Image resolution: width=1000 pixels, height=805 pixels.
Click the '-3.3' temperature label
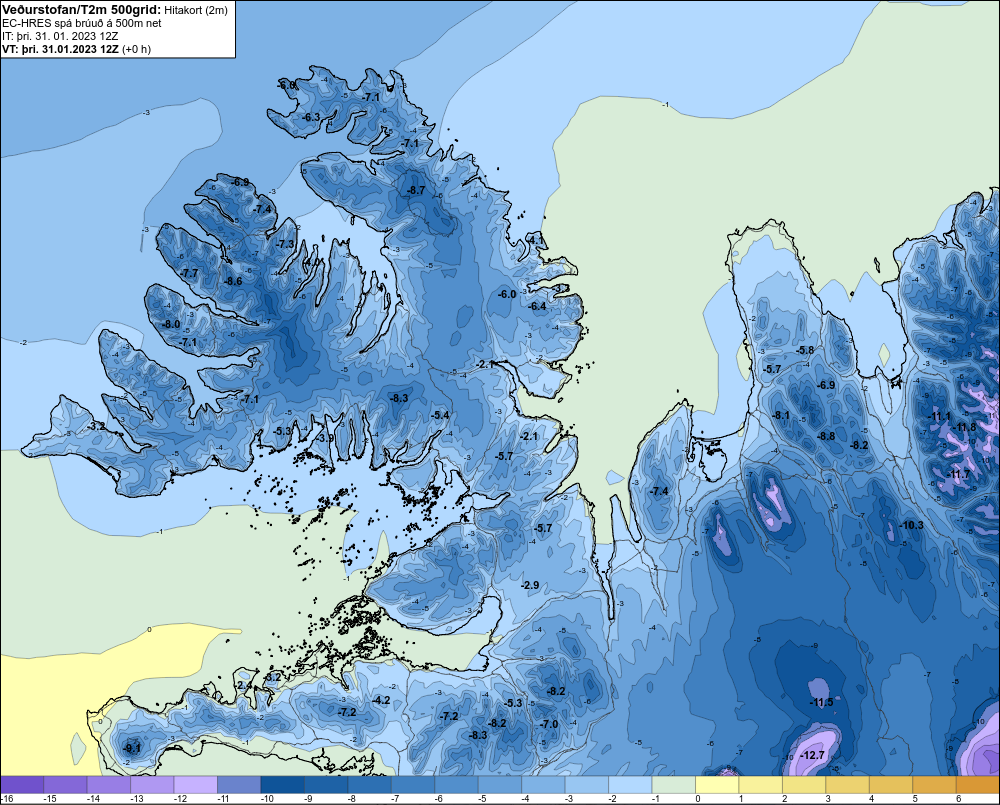561,288
